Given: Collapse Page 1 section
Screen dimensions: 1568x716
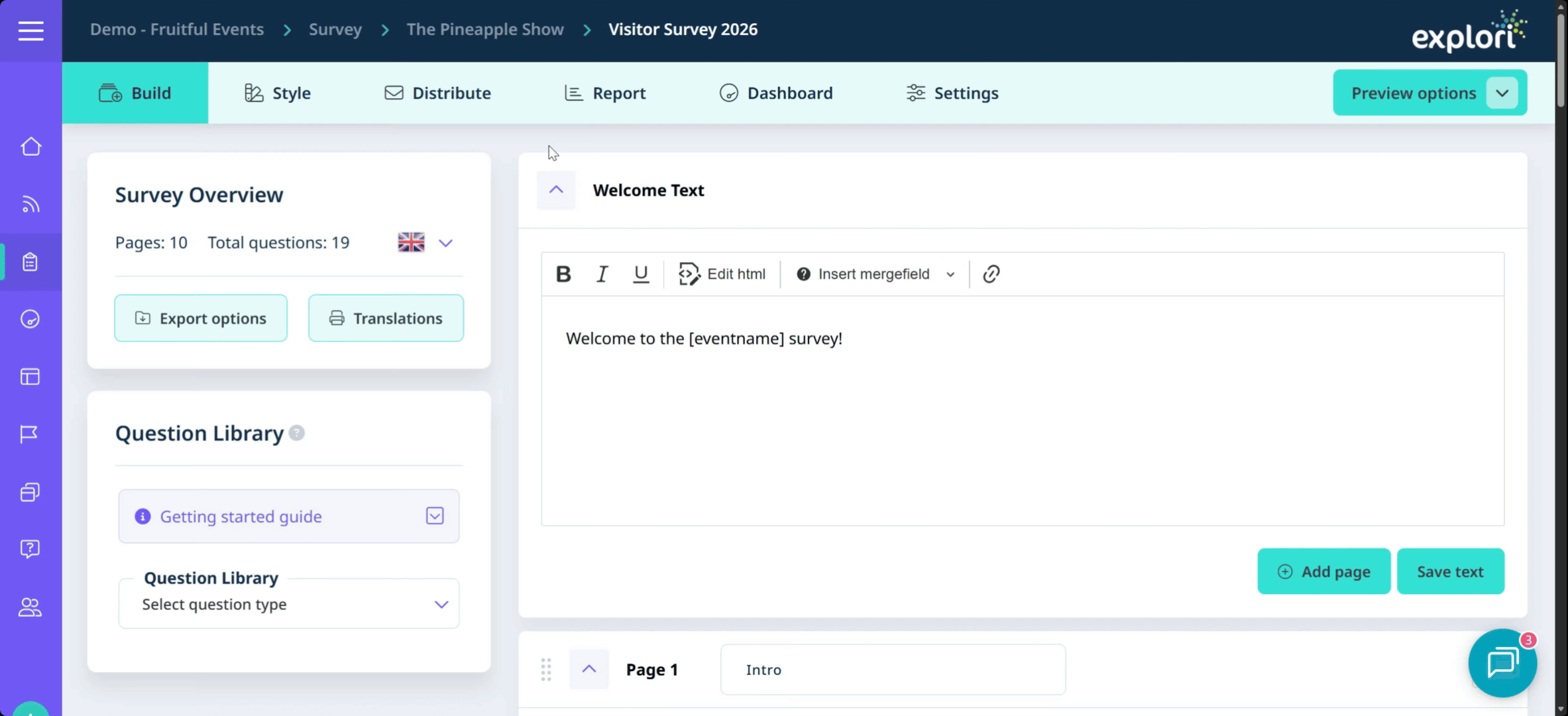Looking at the screenshot, I should (588, 669).
